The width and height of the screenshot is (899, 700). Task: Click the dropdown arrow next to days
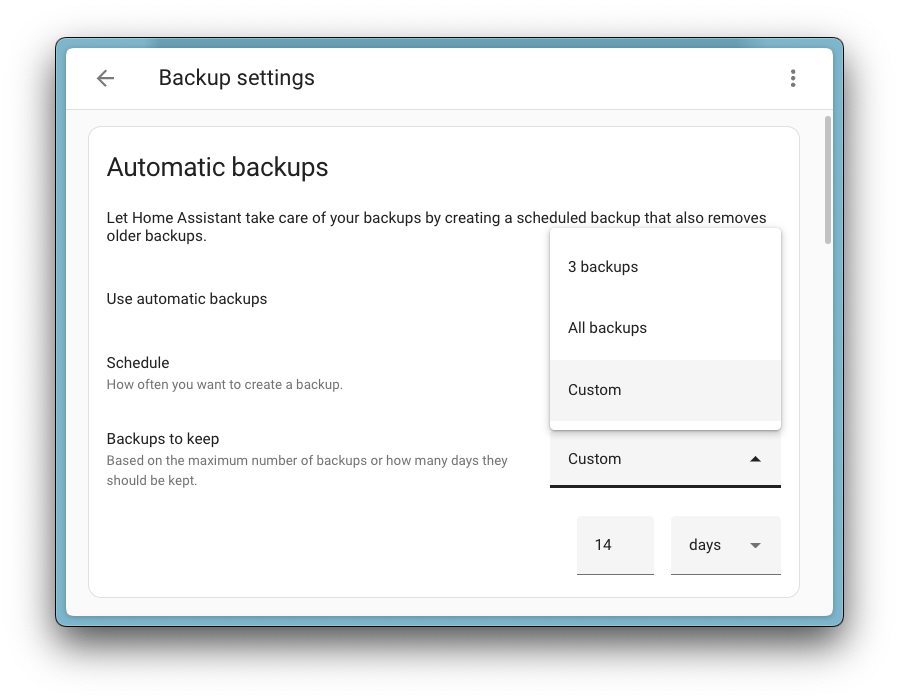[x=757, y=545]
